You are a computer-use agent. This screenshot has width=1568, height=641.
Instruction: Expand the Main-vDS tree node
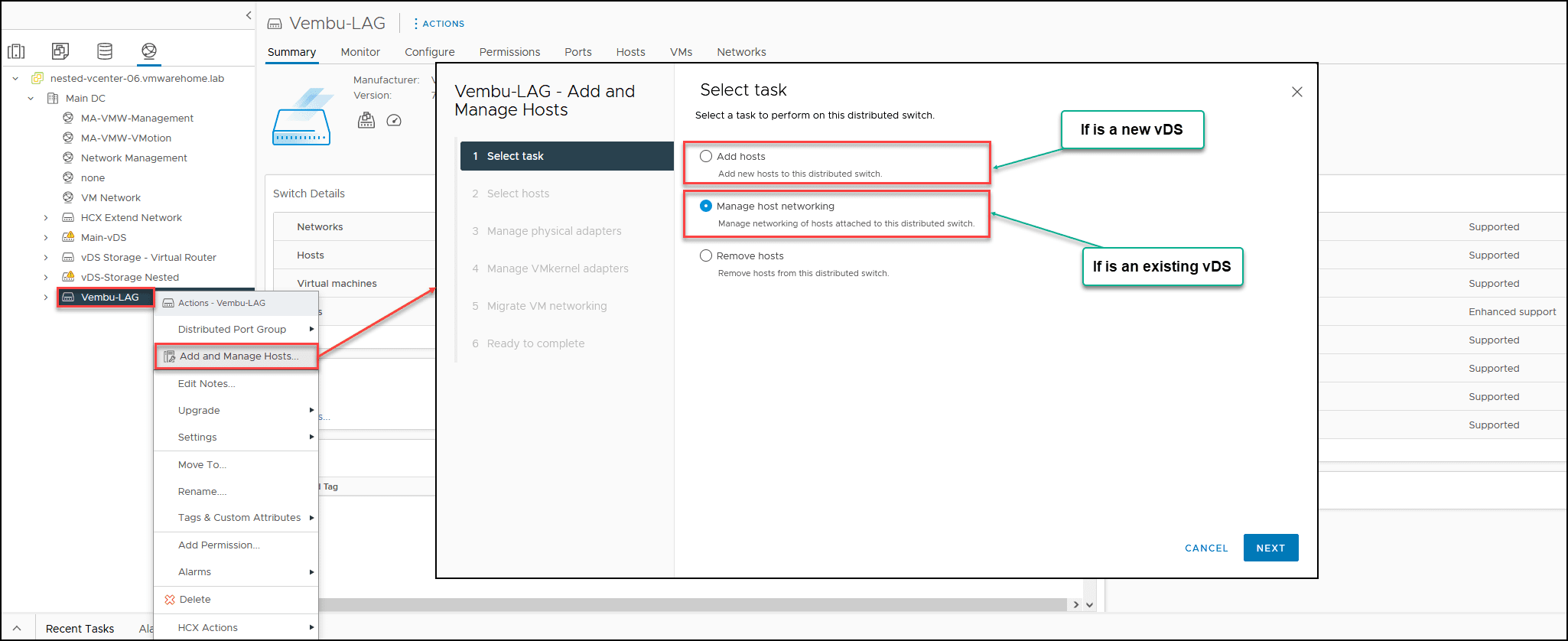[46, 237]
